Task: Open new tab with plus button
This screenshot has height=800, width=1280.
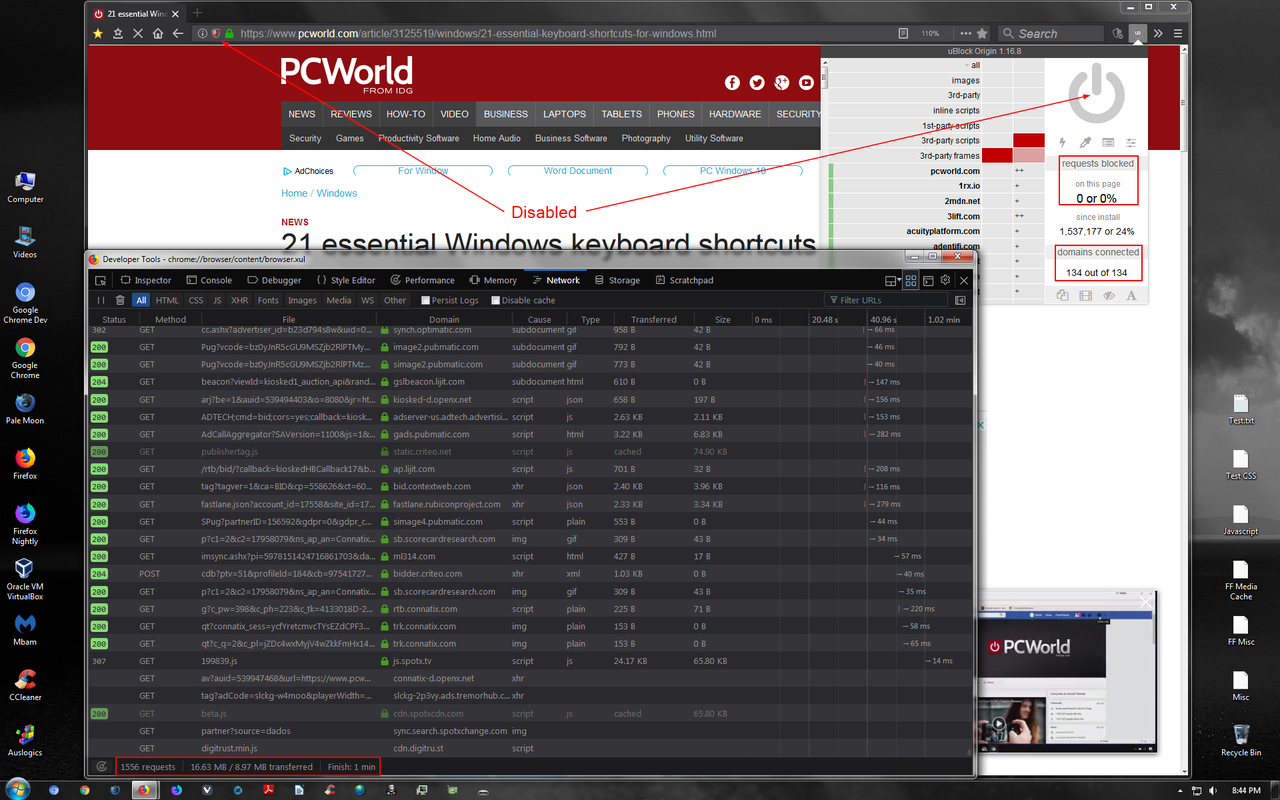Action: [x=197, y=13]
